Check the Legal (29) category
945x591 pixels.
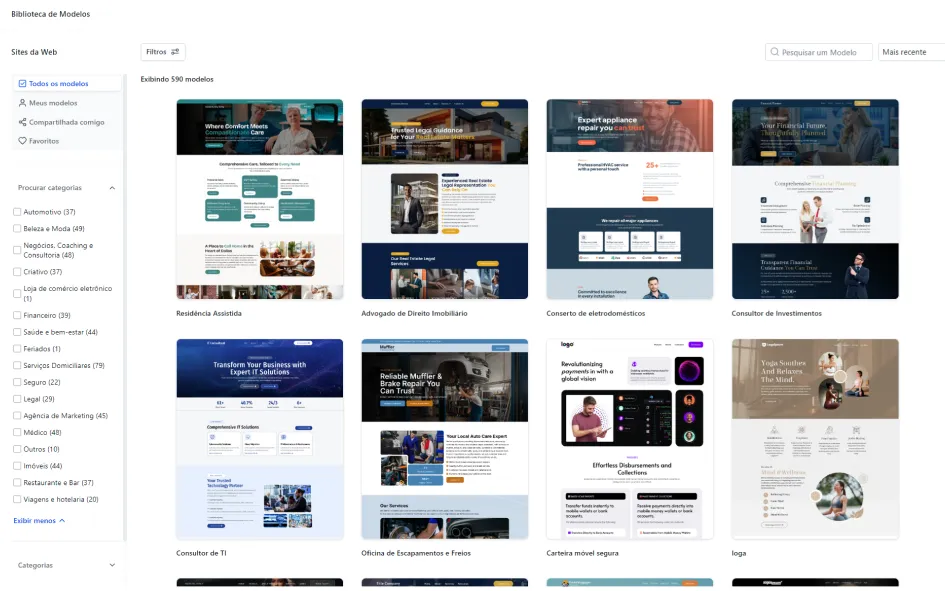(x=17, y=399)
